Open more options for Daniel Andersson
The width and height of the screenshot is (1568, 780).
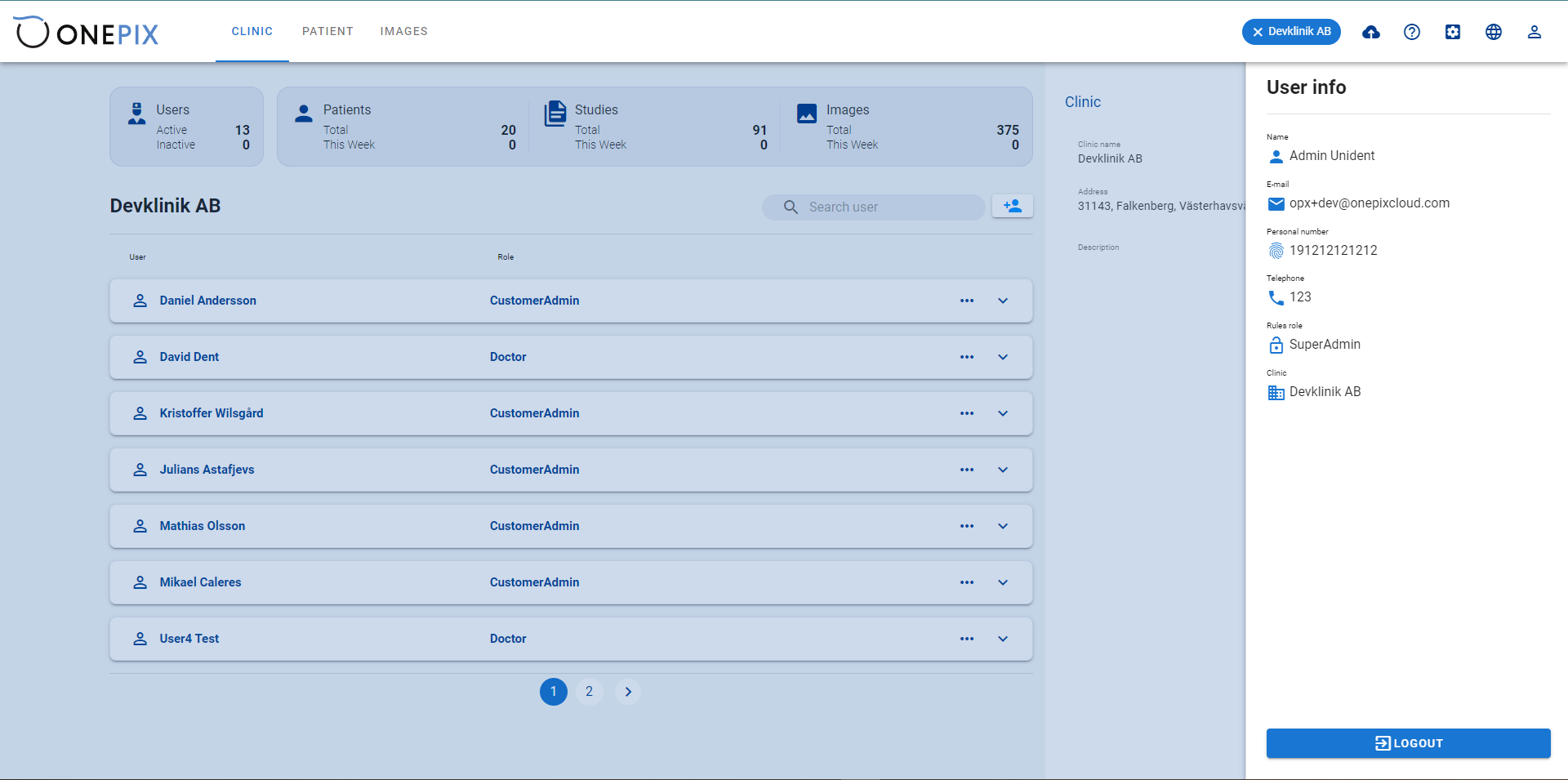pos(967,301)
